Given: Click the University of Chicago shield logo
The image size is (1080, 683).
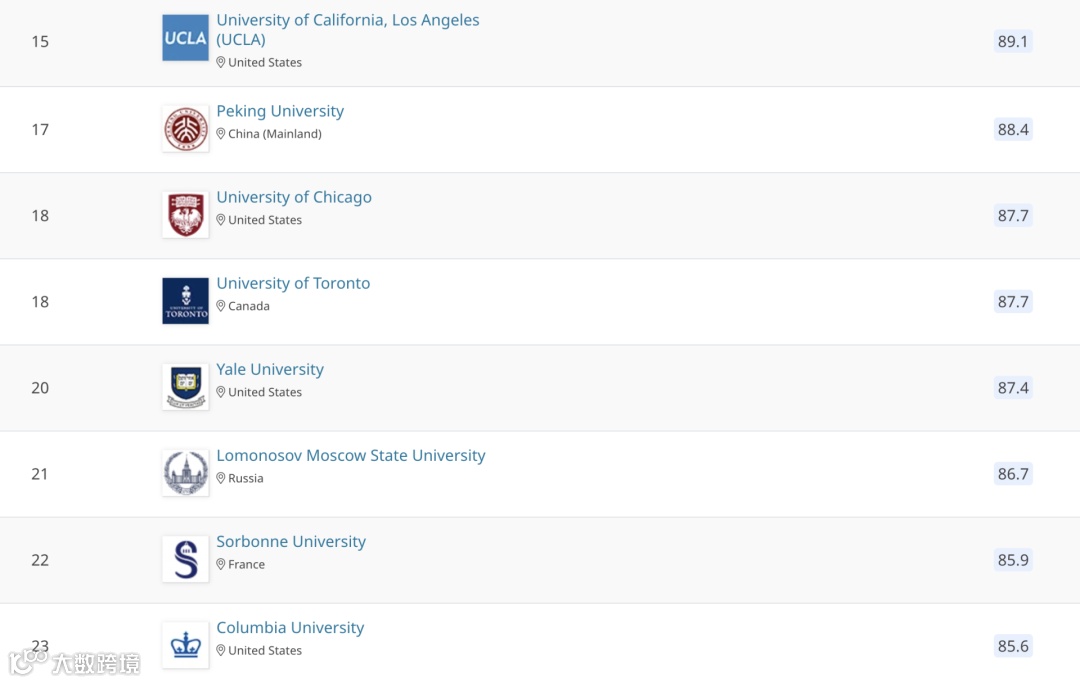Looking at the screenshot, I should click(185, 215).
